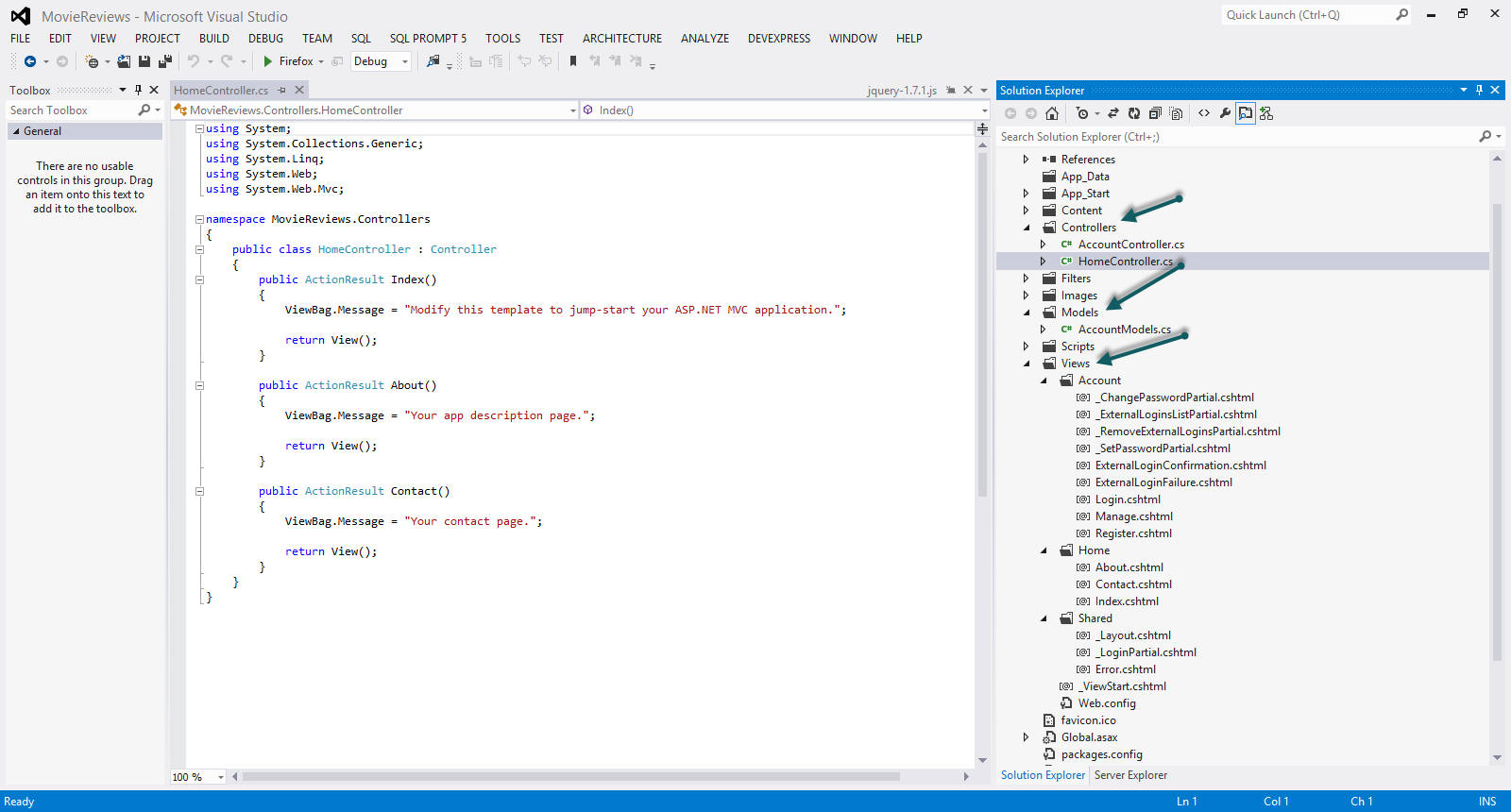Viewport: 1511px width, 812px height.
Task: Select AccountController.cs in Solution Explorer
Action: [x=1130, y=245]
